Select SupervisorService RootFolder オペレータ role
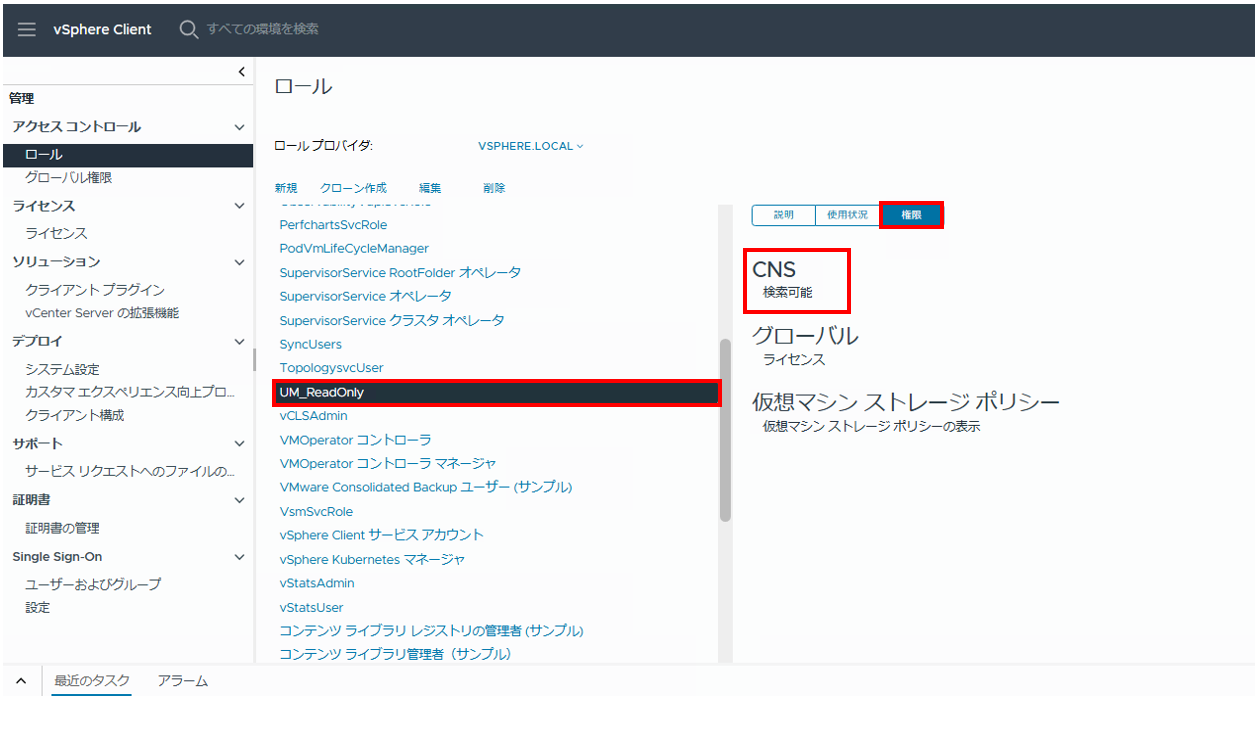Screen dimensions: 1255x731 click(400, 272)
